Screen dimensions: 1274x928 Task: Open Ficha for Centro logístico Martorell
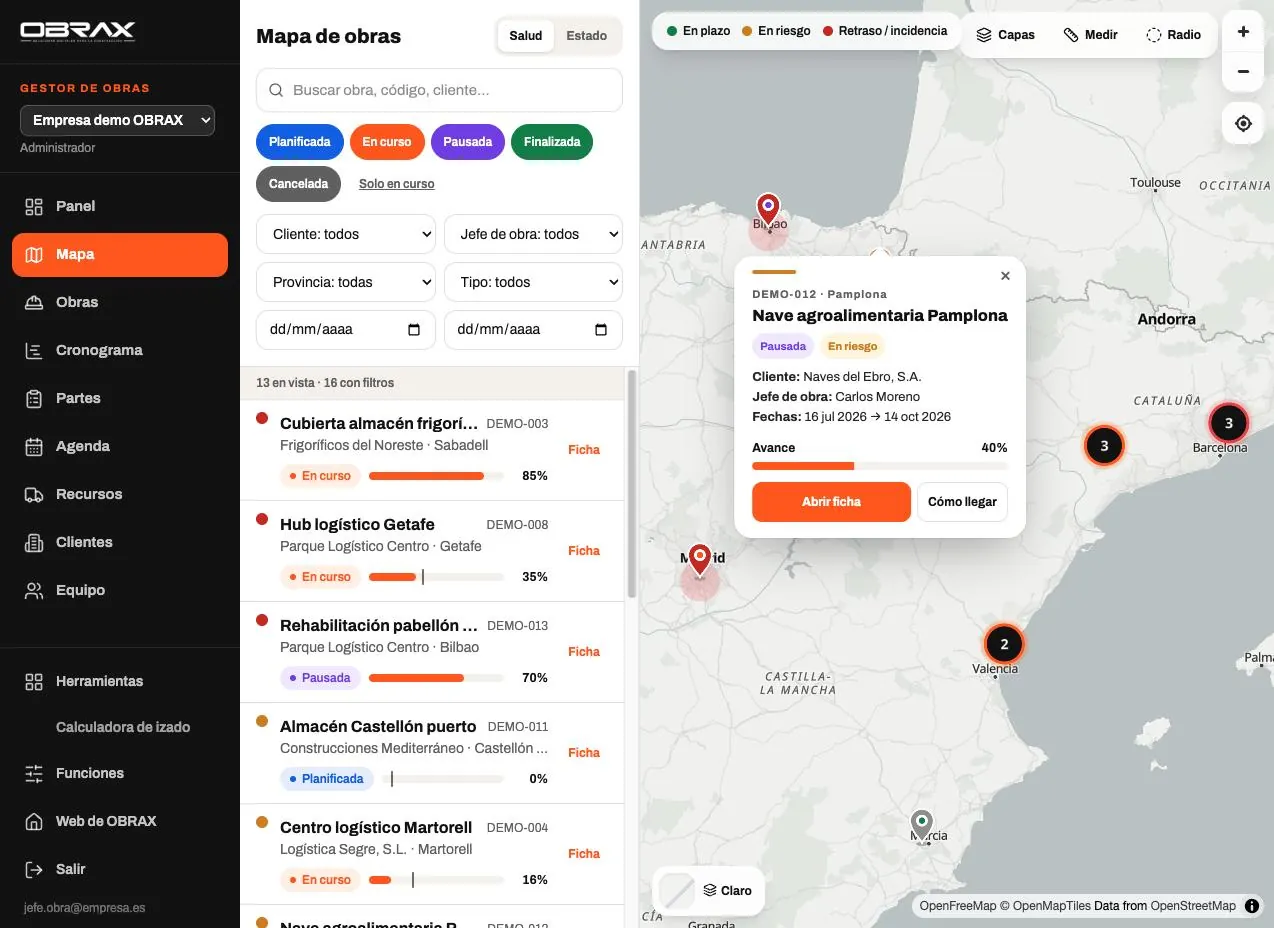pyautogui.click(x=584, y=854)
